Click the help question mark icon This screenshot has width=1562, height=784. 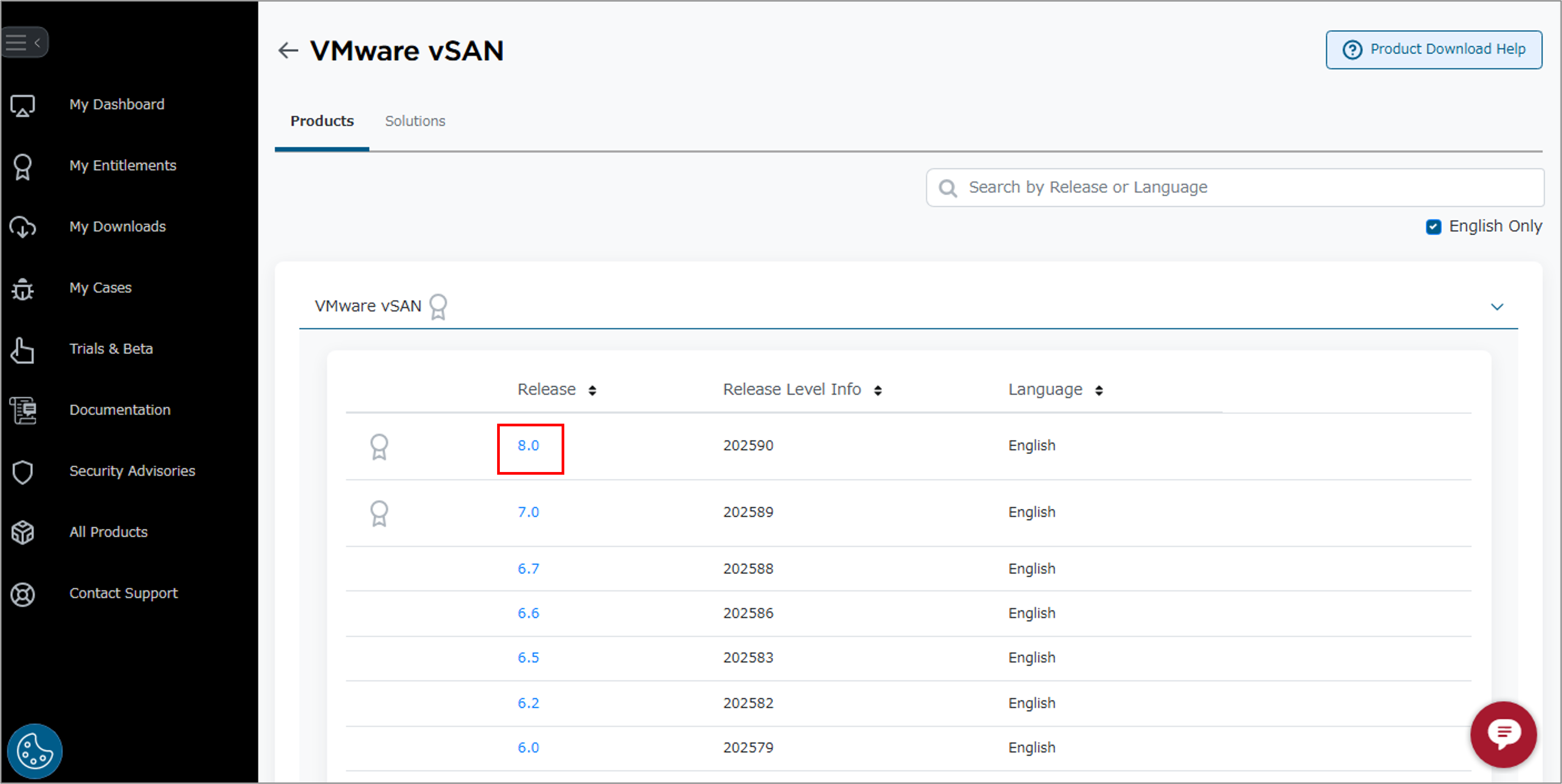(x=1352, y=50)
